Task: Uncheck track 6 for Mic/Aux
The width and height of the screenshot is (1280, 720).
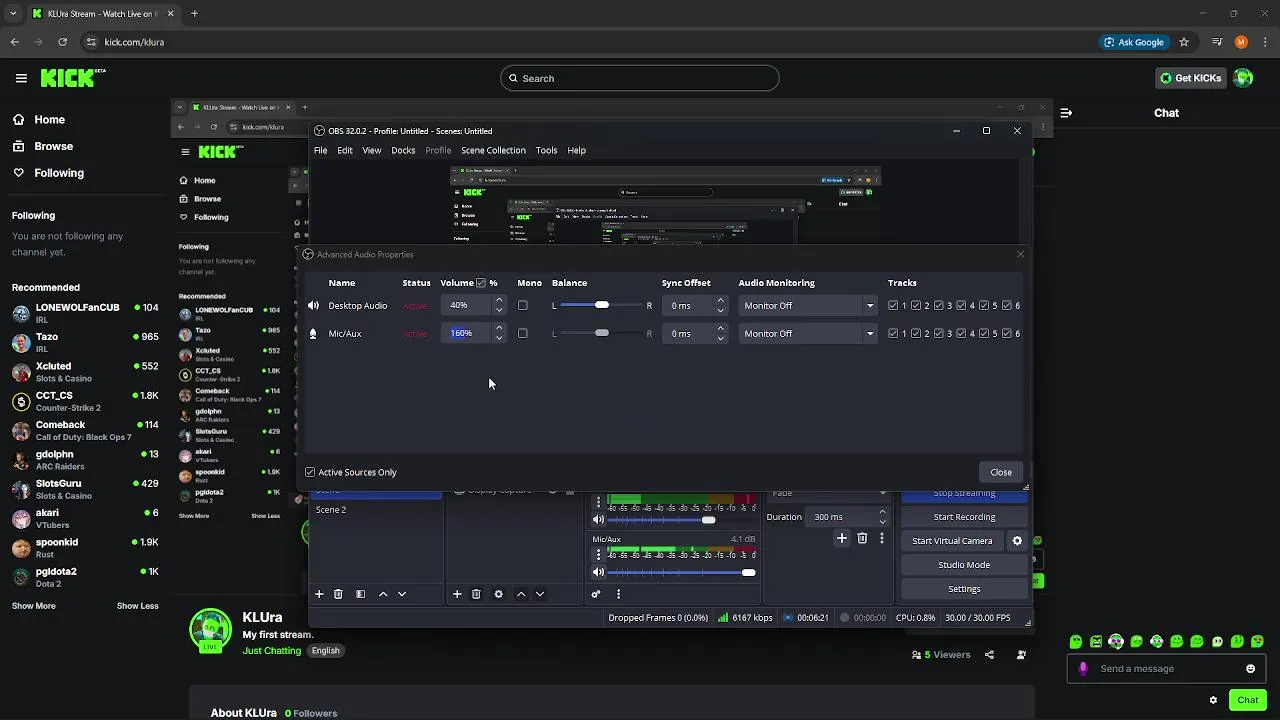Action: [1007, 333]
